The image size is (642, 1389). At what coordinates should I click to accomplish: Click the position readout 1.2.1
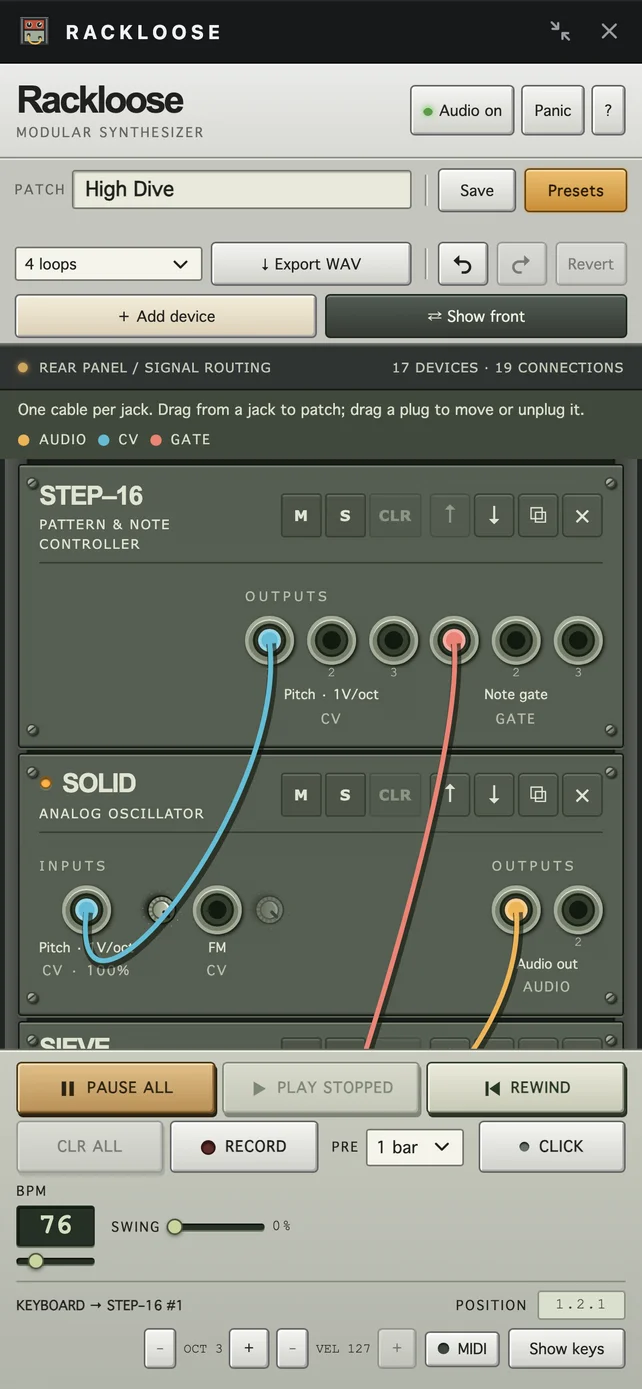click(581, 1305)
